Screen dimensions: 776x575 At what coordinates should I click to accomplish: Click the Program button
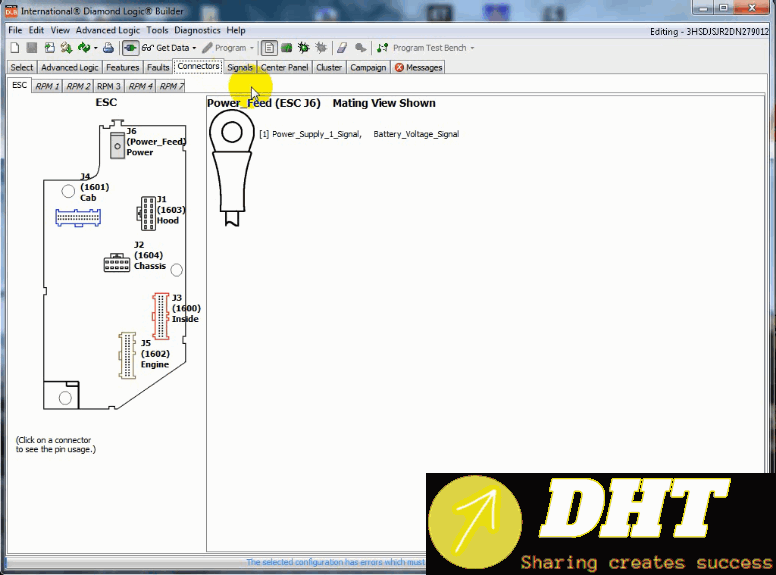click(x=224, y=48)
